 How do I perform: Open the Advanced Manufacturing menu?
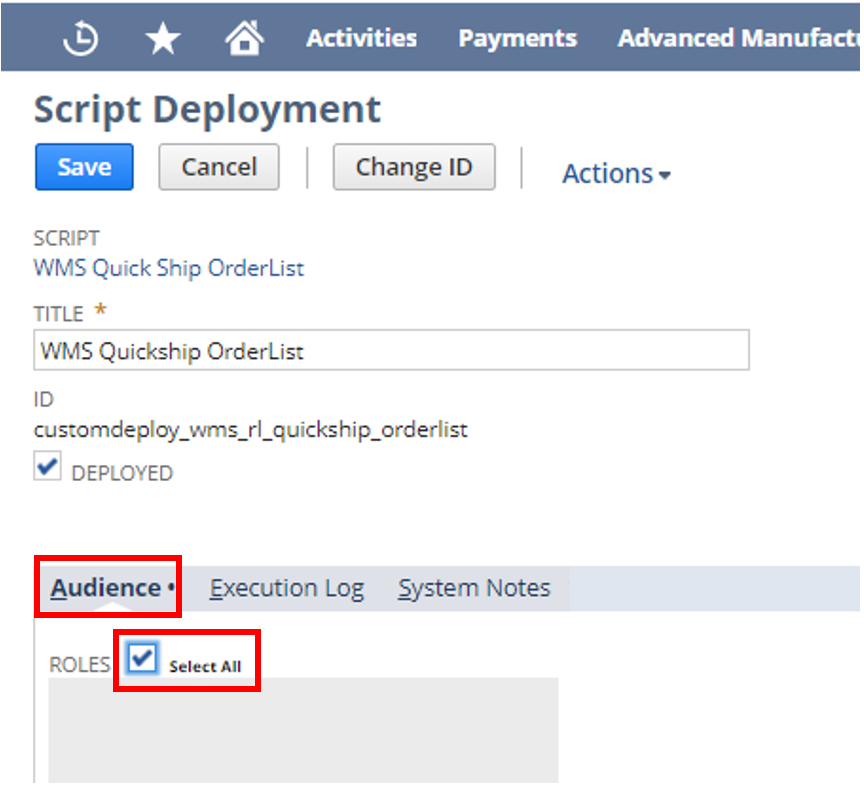[738, 39]
